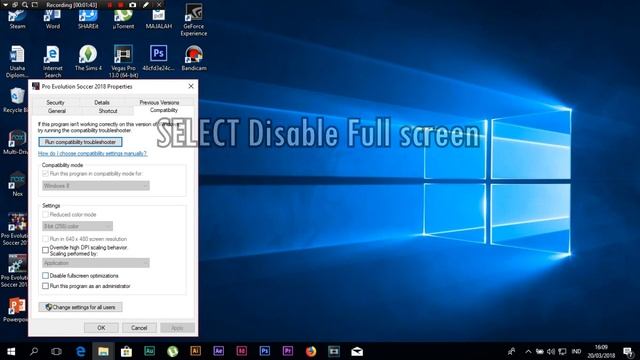Open After Effects from the taskbar
The width and height of the screenshot is (640, 360).
tap(218, 351)
